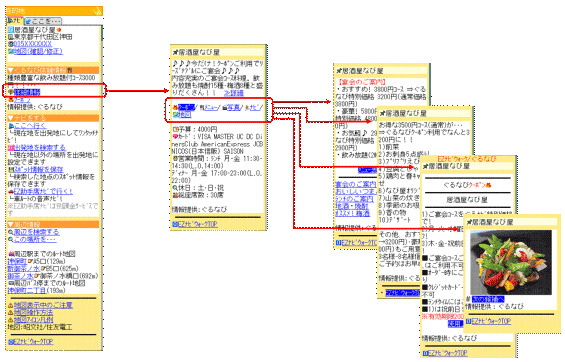Open the 御茶ノ水 station route link
This screenshot has height=362, width=565.
pyautogui.click(x=20, y=276)
